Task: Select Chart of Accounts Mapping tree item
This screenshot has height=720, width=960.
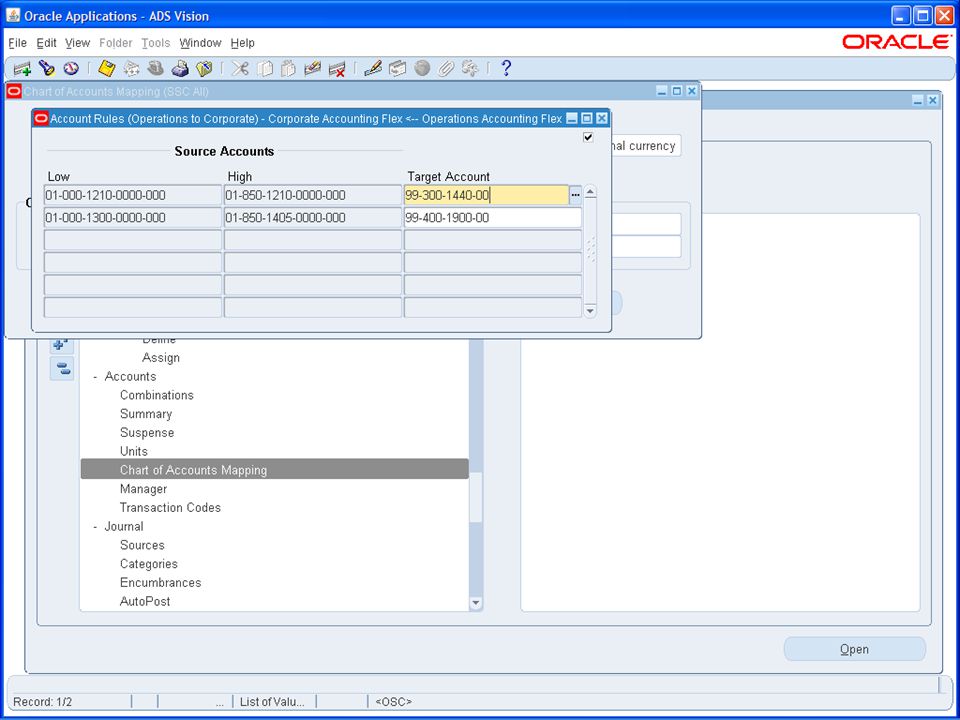Action: pos(275,470)
